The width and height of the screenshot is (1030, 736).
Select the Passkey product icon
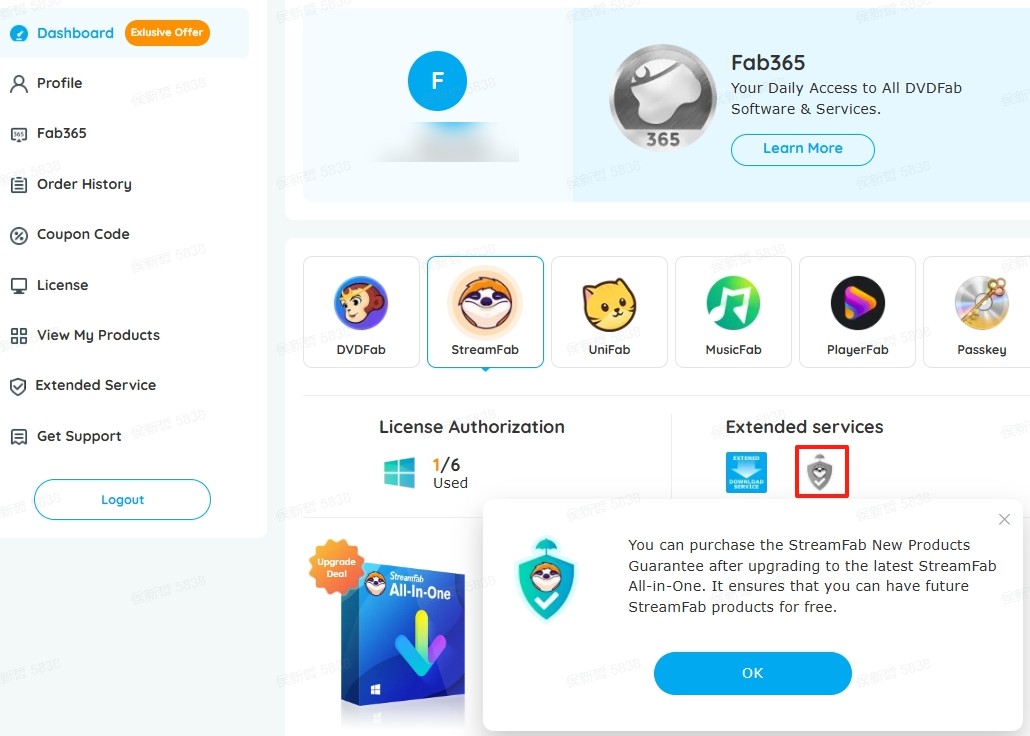pyautogui.click(x=981, y=303)
